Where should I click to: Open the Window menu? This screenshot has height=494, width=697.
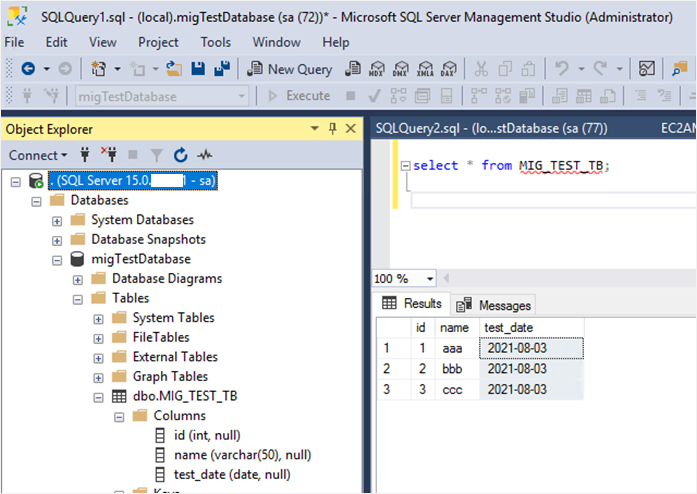276,42
